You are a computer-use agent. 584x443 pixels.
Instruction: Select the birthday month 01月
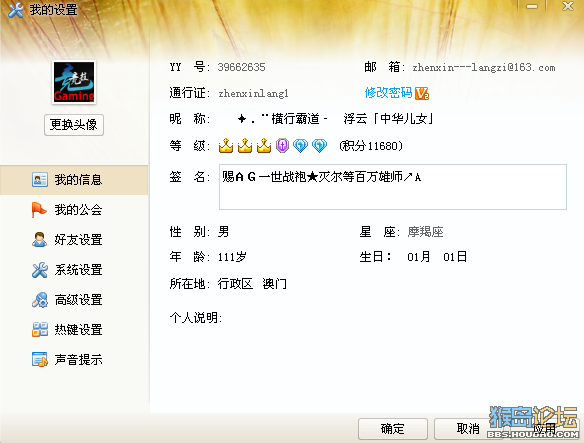coord(419,257)
